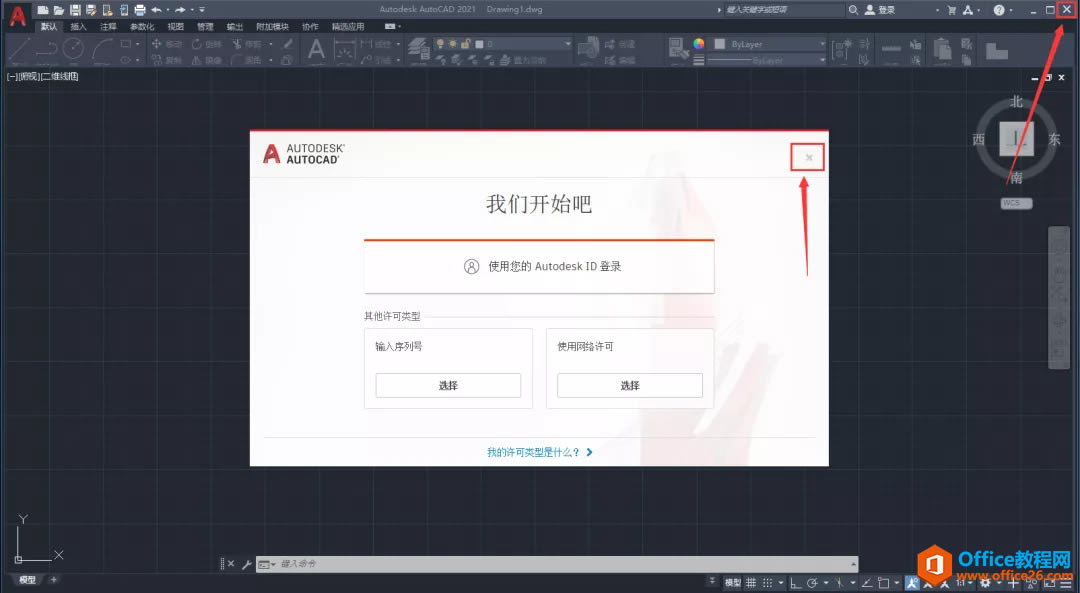This screenshot has height=593, width=1080.
Task: Select the Arc tool
Action: pos(102,50)
